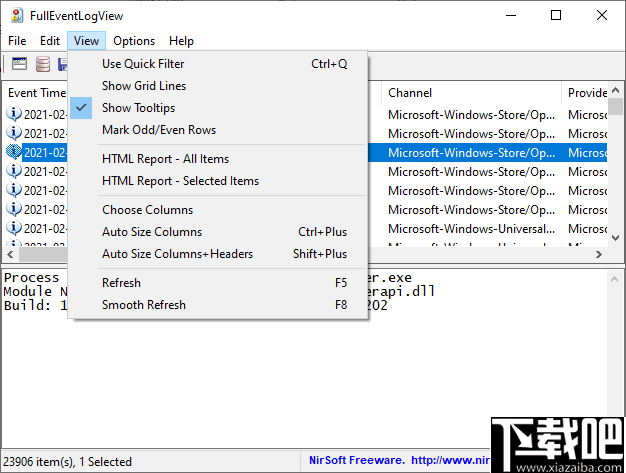The height and width of the screenshot is (473, 626).
Task: Open the Edit menu
Action: [50, 41]
